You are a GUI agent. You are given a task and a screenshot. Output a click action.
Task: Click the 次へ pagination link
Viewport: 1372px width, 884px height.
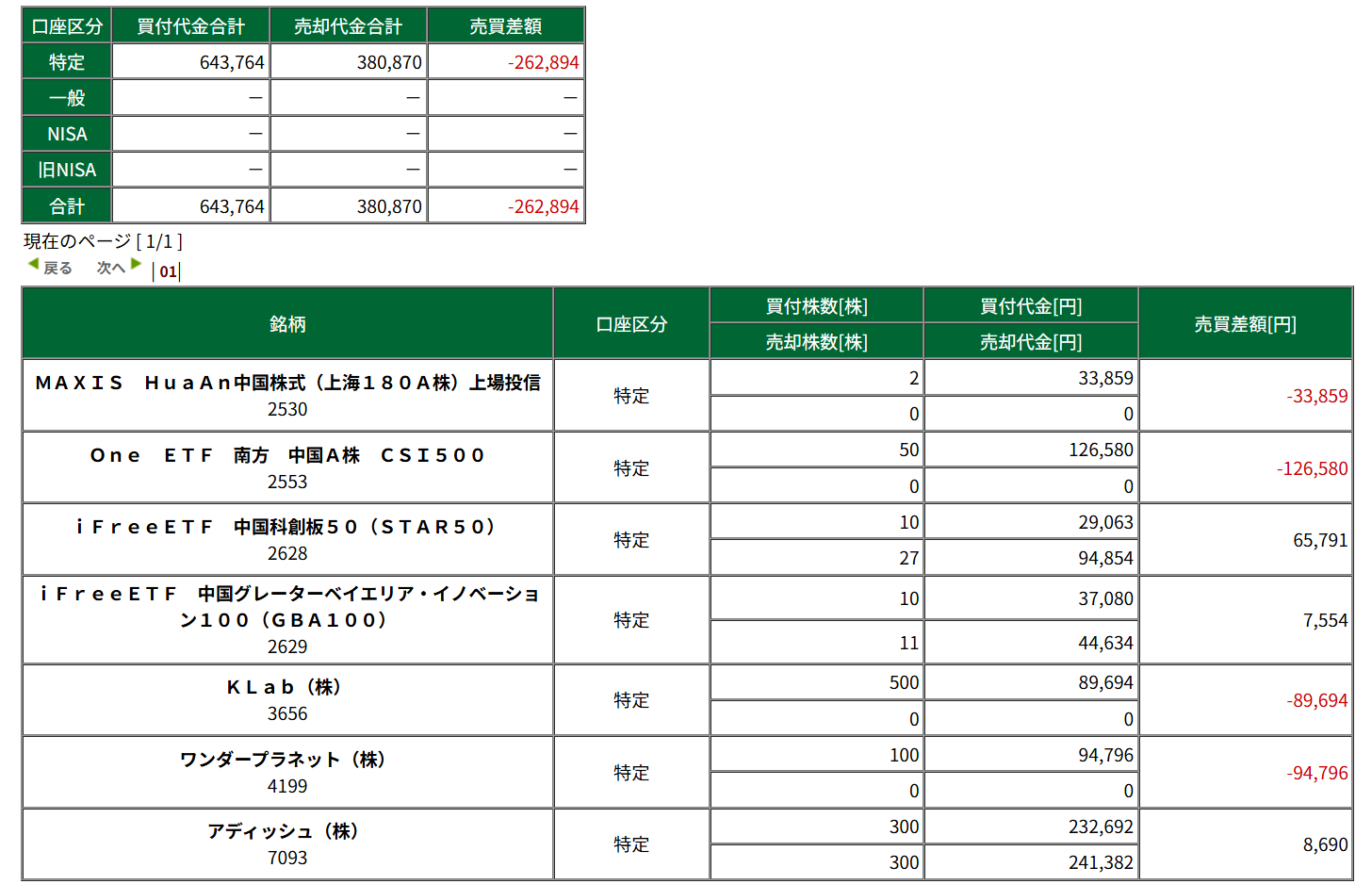click(110, 269)
